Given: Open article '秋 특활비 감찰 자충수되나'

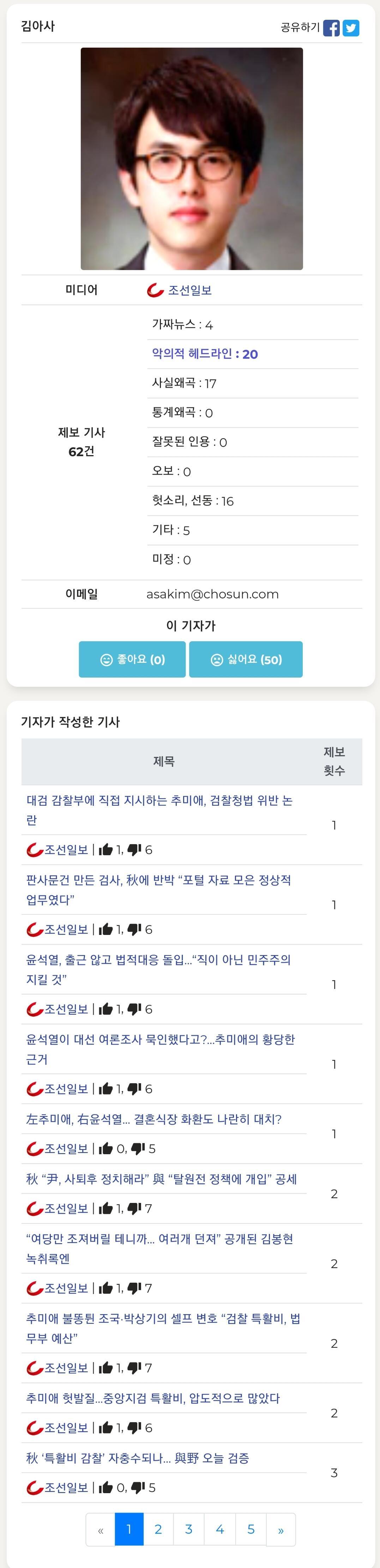Looking at the screenshot, I should (x=137, y=1458).
